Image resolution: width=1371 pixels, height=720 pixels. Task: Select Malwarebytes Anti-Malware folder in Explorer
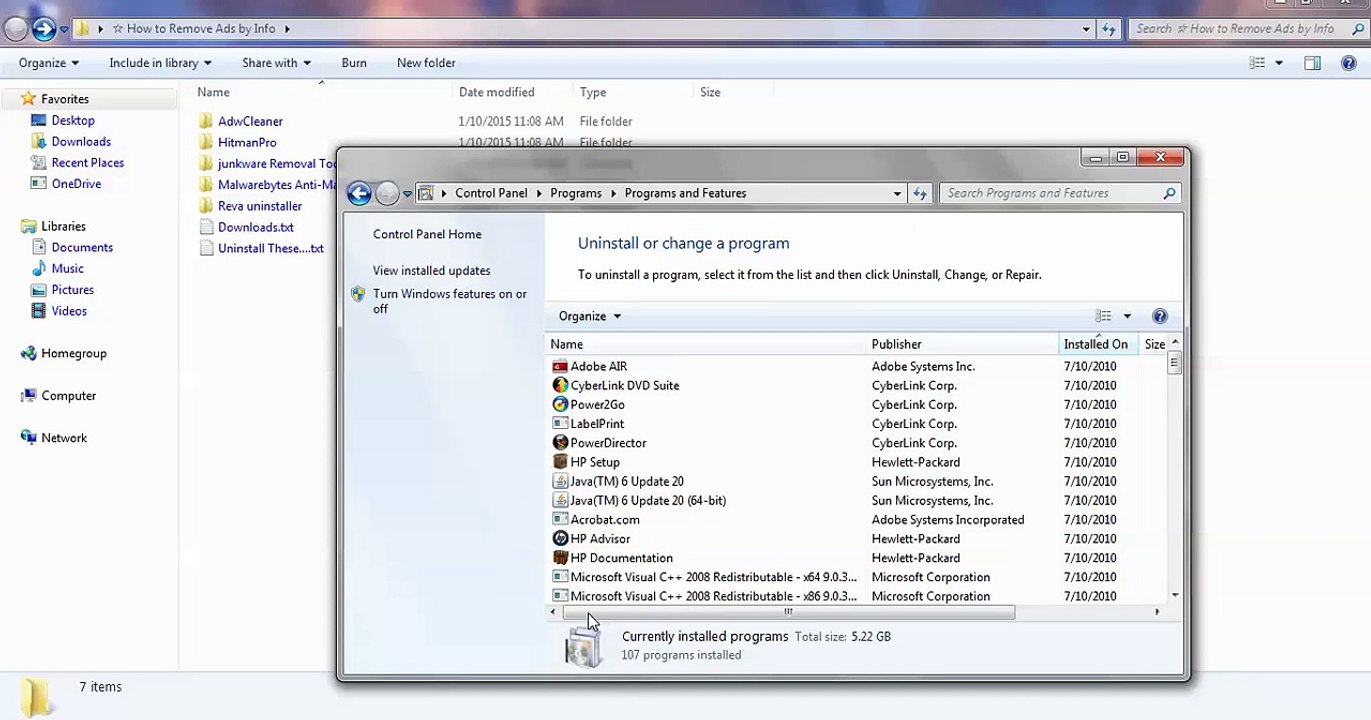click(x=267, y=185)
